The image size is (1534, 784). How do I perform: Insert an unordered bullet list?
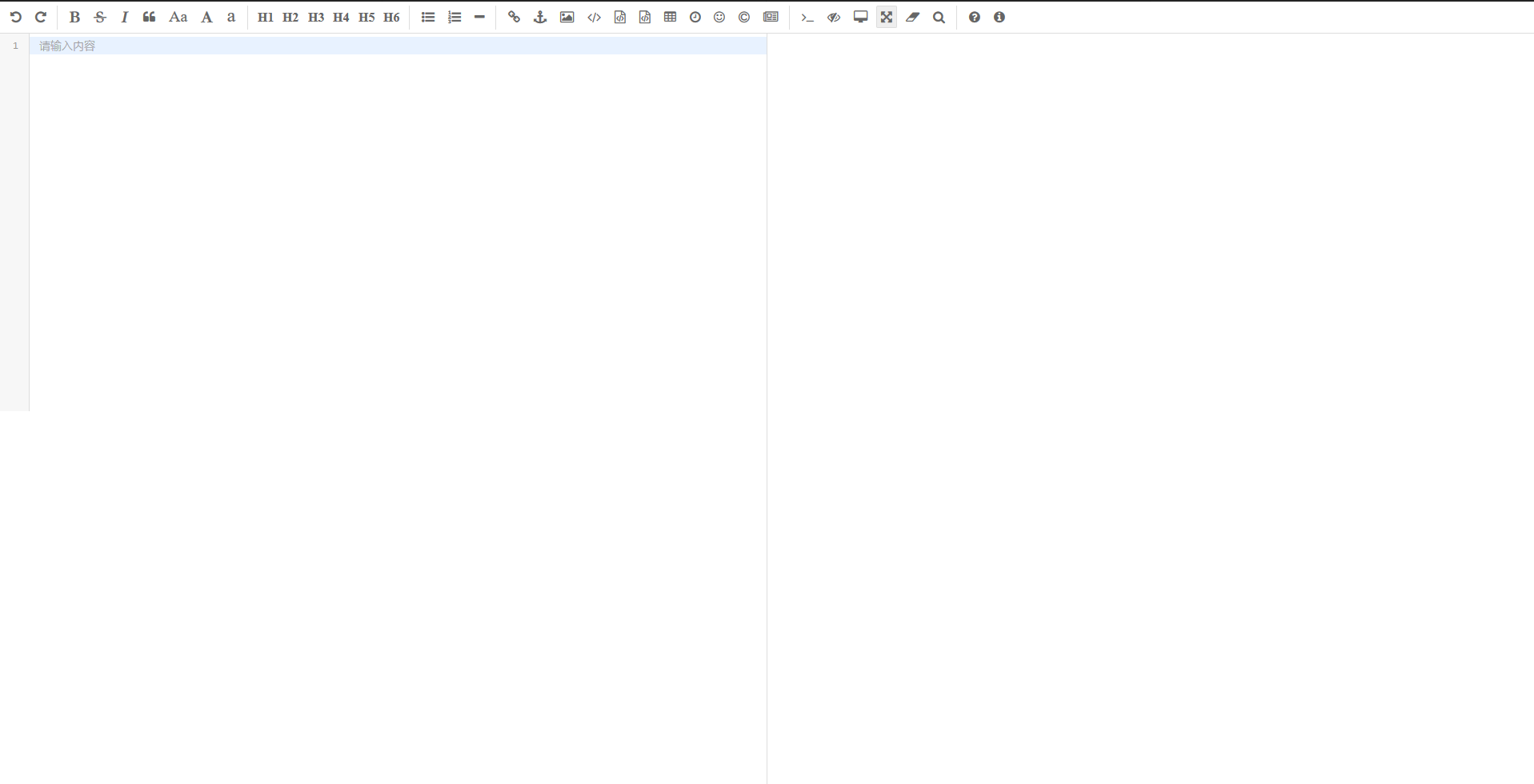[x=428, y=17]
